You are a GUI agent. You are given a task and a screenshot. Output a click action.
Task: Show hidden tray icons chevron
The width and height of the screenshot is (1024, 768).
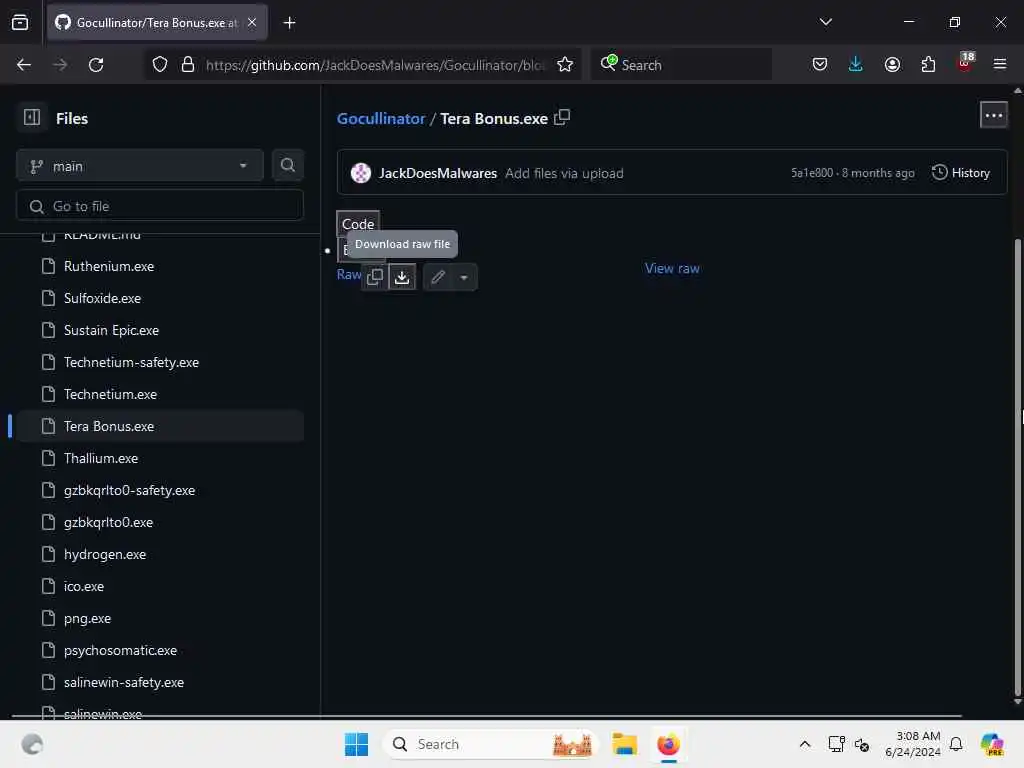(805, 744)
